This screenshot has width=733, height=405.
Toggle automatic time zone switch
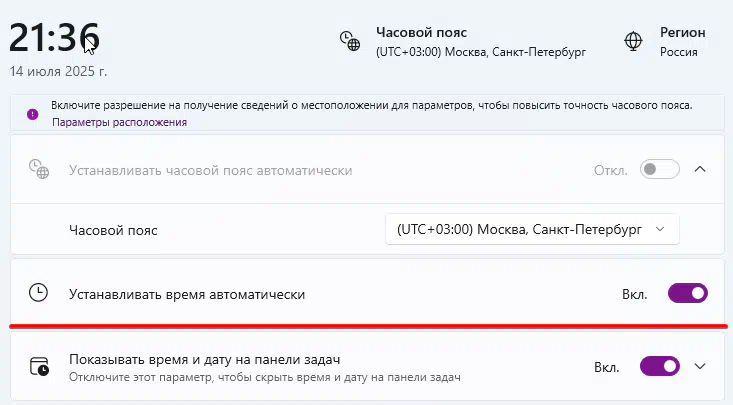tap(660, 169)
